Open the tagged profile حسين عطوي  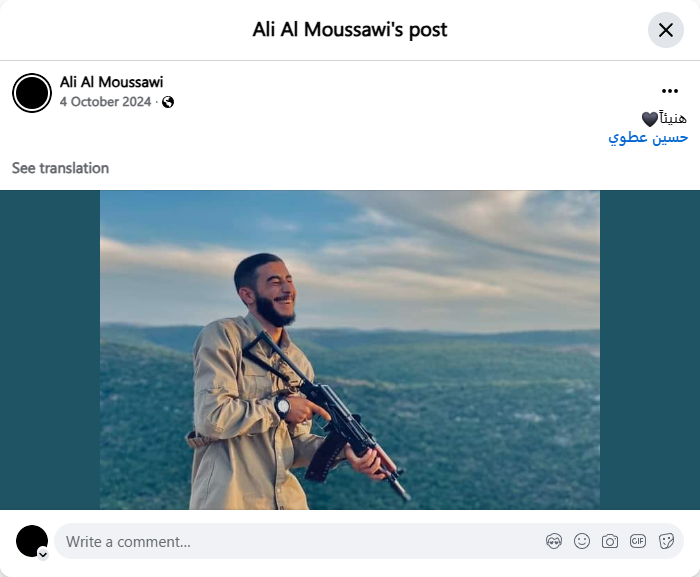pos(648,137)
